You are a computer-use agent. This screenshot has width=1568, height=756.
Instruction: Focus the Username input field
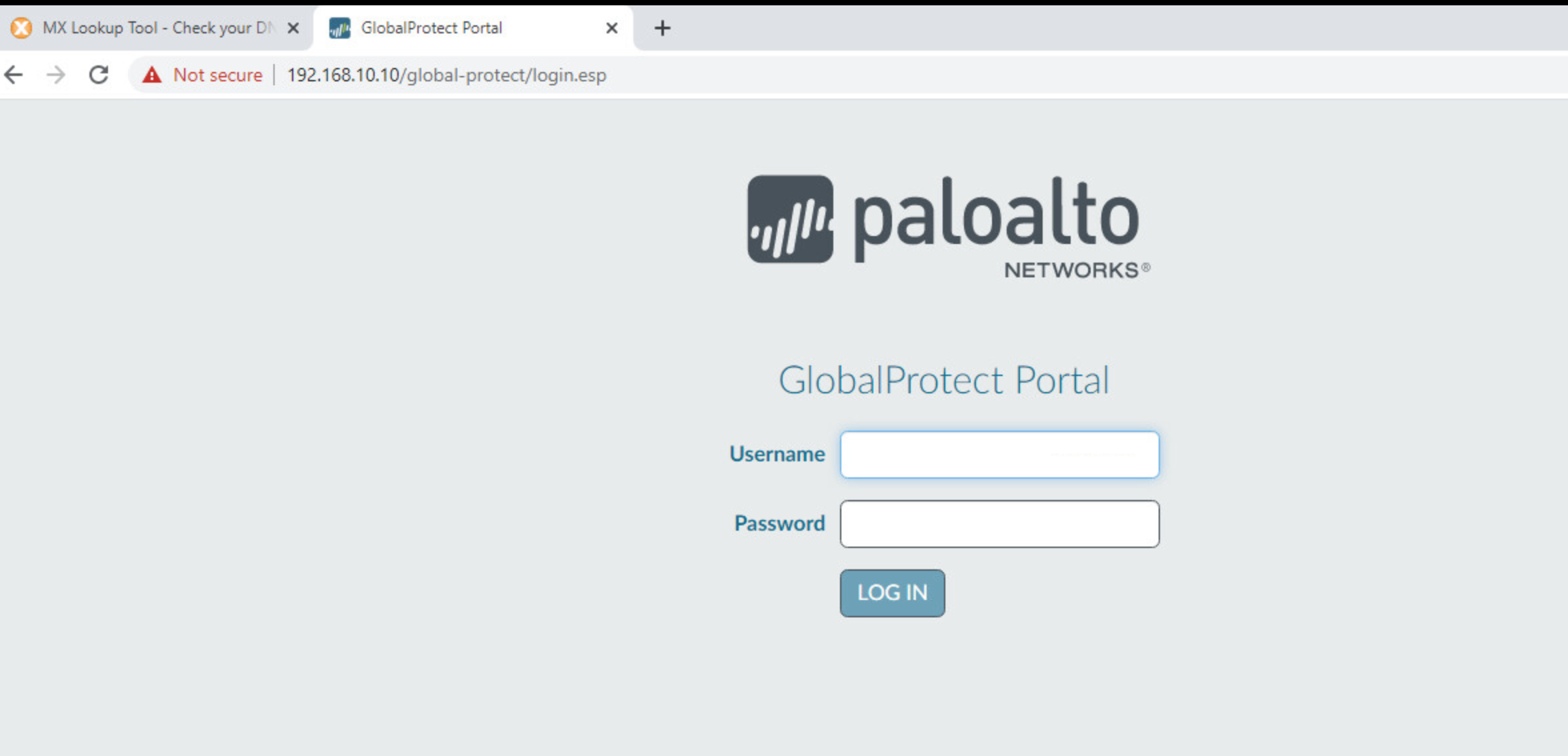pyautogui.click(x=999, y=455)
